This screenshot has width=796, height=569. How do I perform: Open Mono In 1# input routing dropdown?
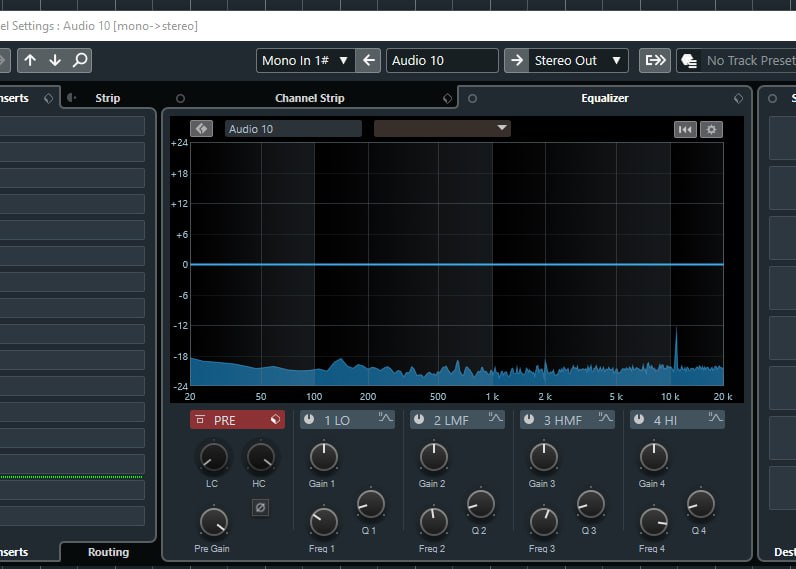coord(305,60)
